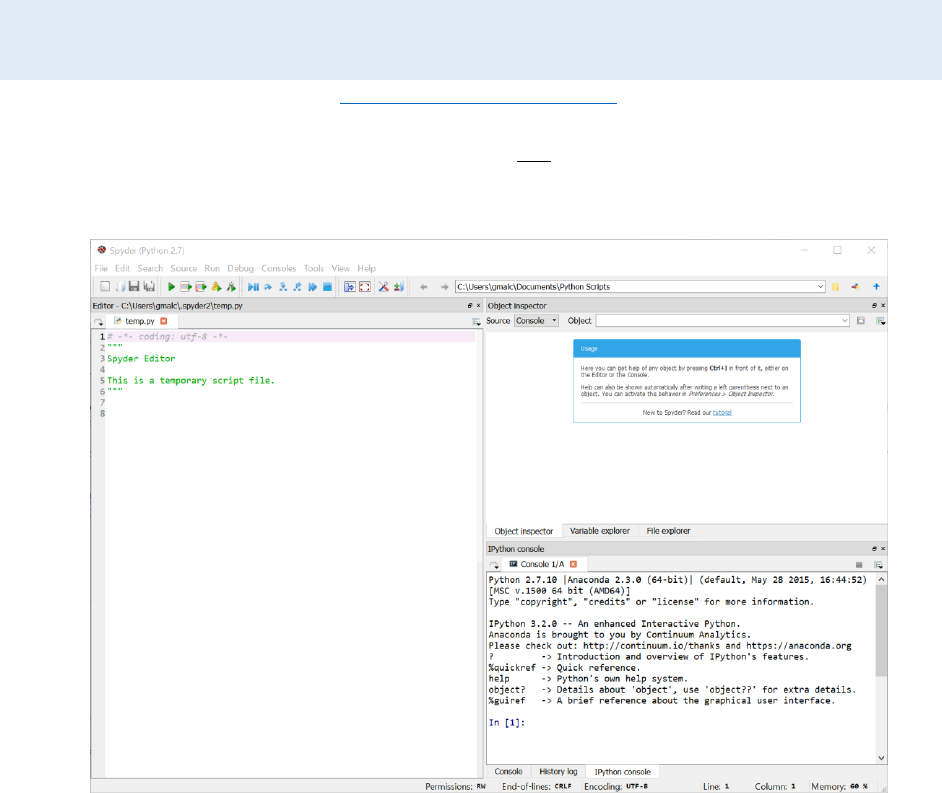The width and height of the screenshot is (942, 793).
Task: Go back using the left arrow icon
Action: [424, 287]
